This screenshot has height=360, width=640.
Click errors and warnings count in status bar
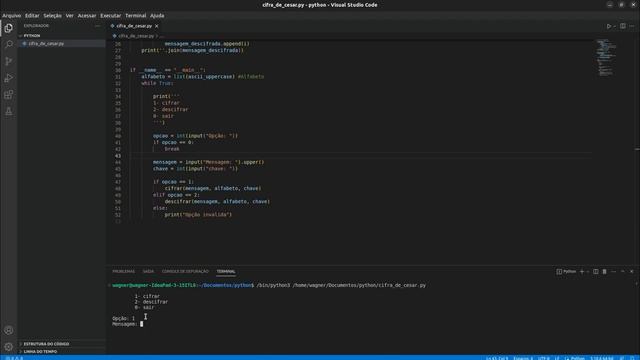[x=14, y=358]
